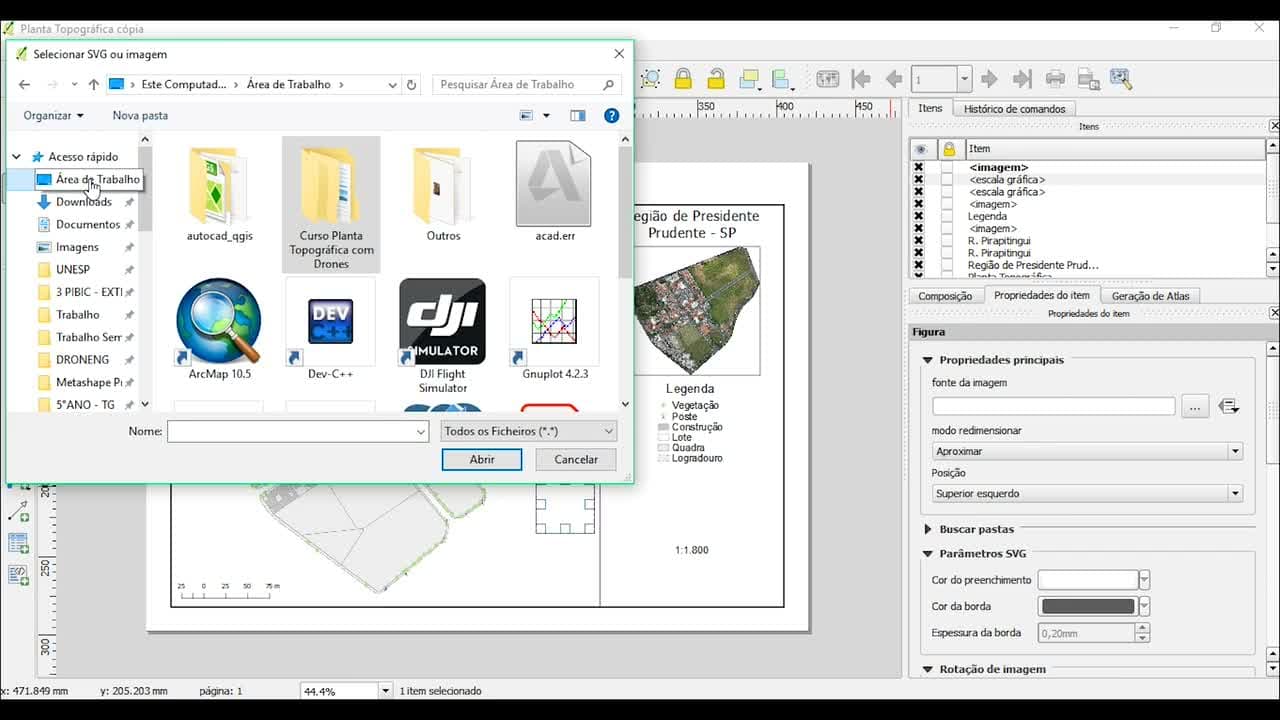Open the atlas page number combo box
Viewport: 1280px width, 720px height.
coord(941,79)
